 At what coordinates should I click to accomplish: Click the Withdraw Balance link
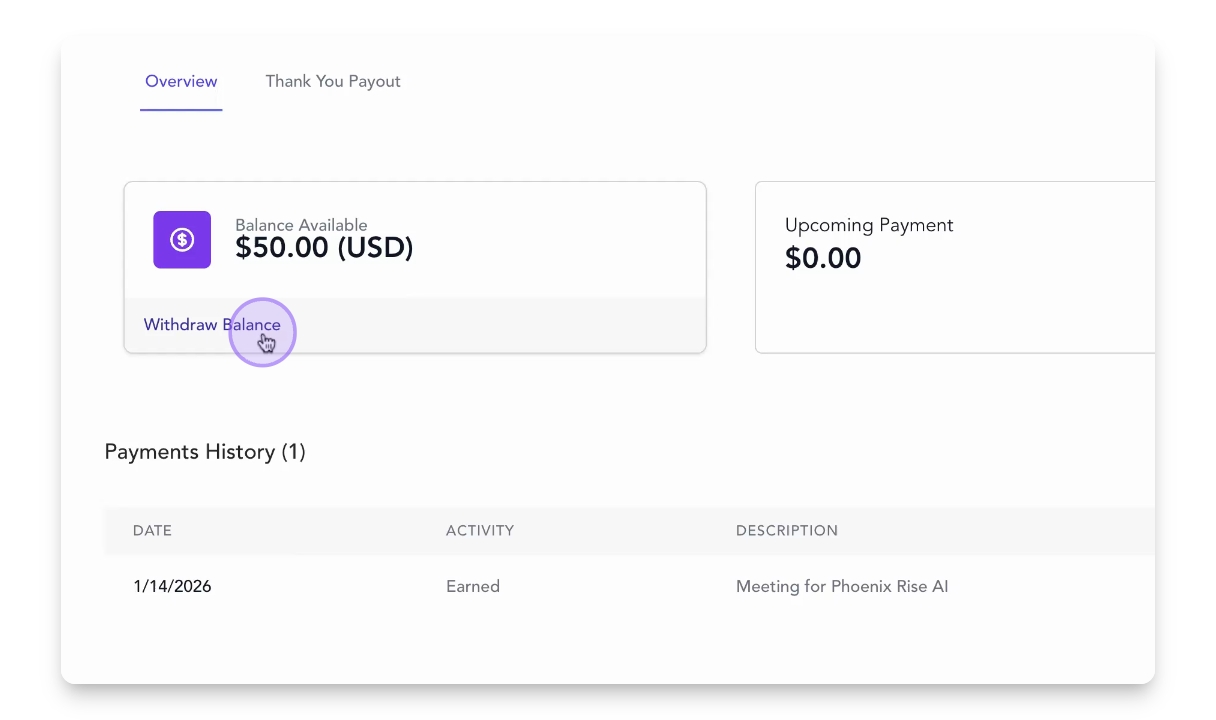click(x=211, y=325)
